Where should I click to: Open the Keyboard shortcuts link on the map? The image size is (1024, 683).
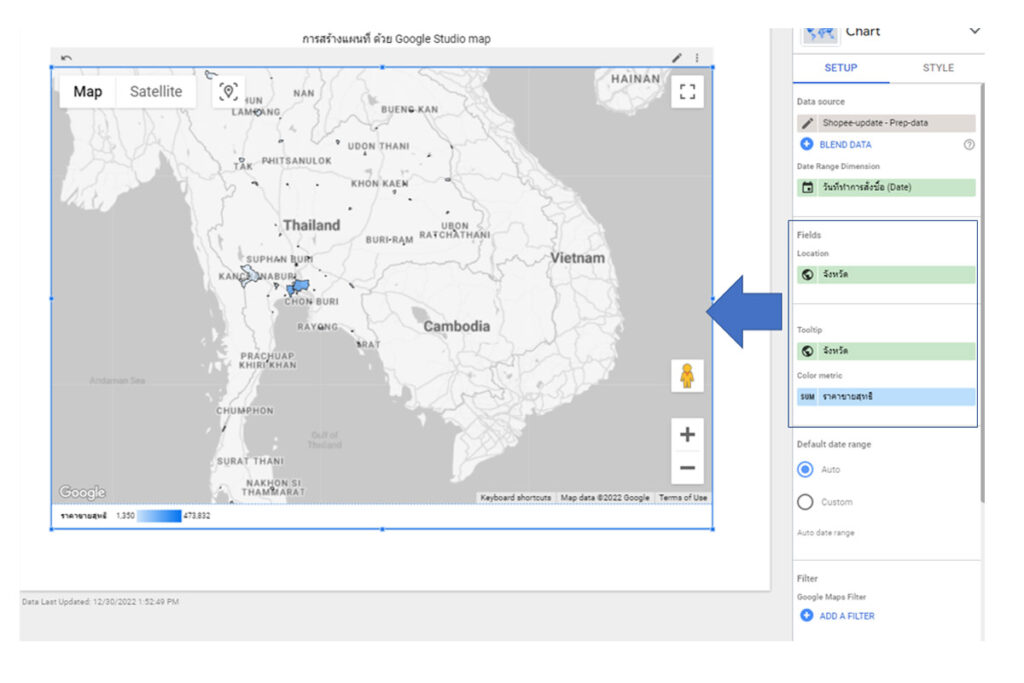pyautogui.click(x=515, y=498)
